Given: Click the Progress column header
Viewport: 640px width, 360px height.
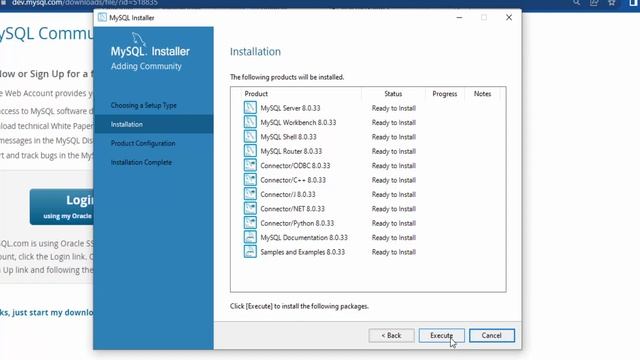Looking at the screenshot, I should tap(444, 94).
